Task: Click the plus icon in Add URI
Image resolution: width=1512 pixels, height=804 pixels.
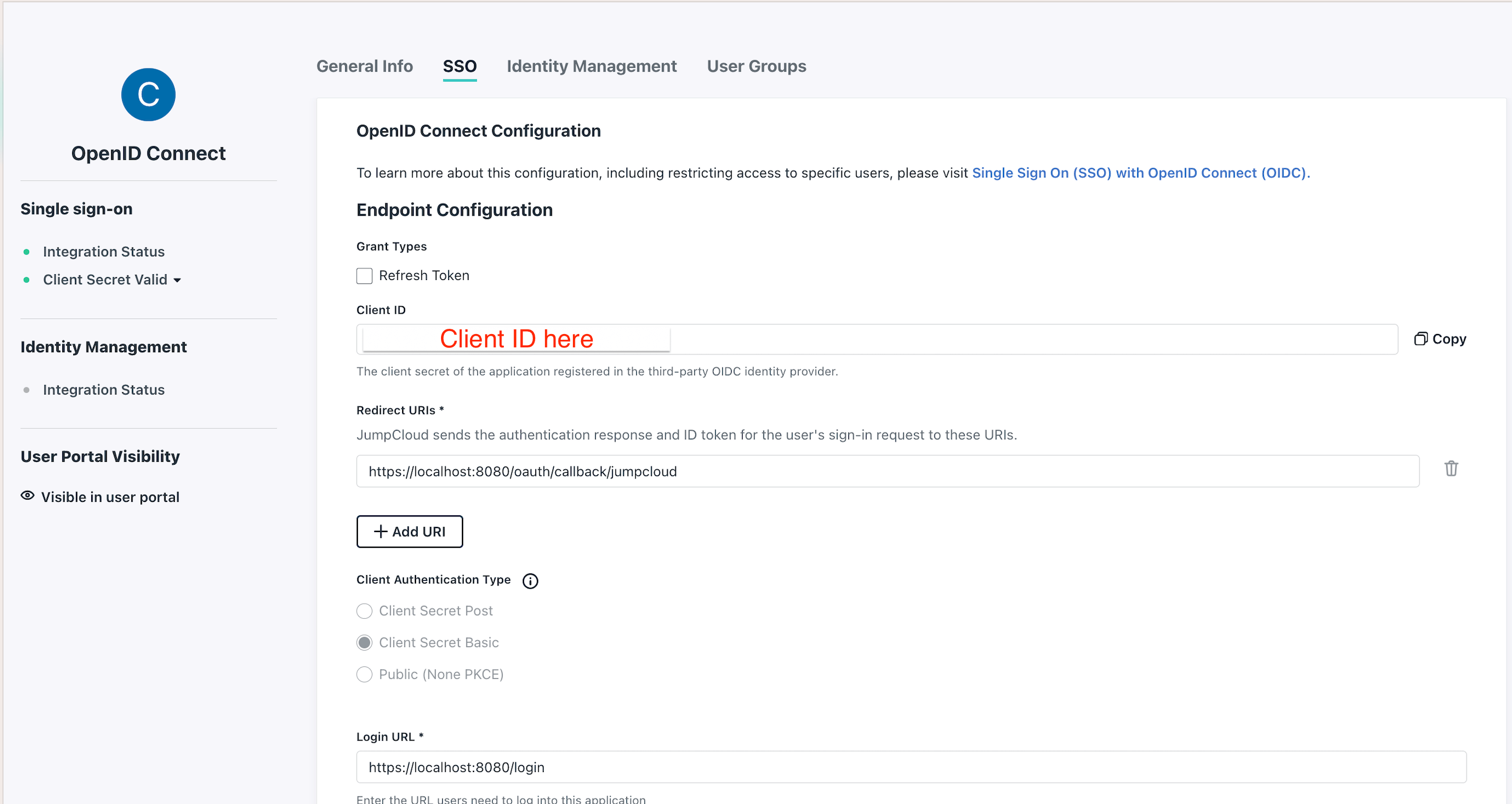Action: 381,531
